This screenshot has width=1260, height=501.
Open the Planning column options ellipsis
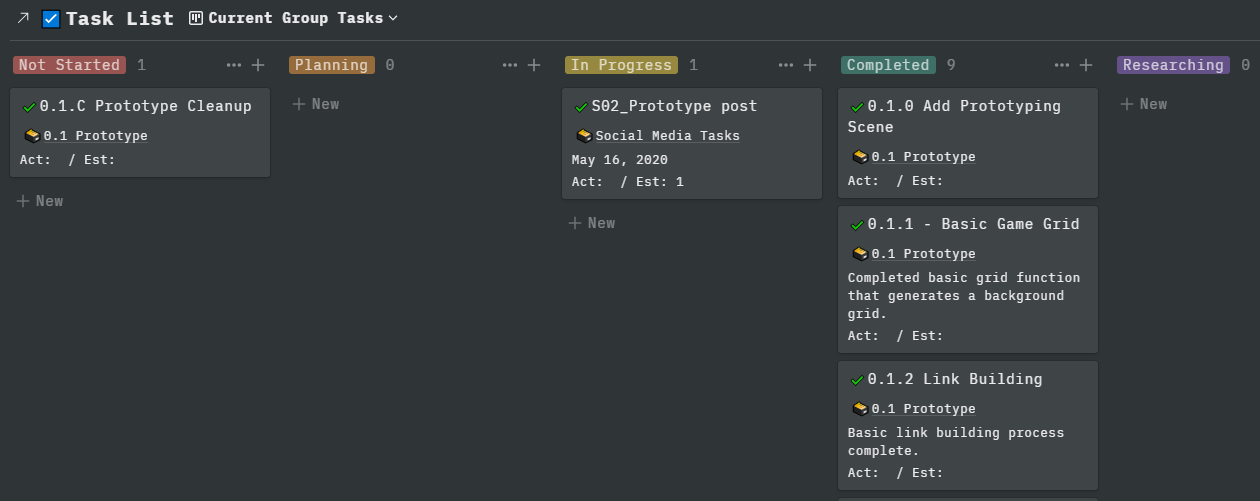point(510,65)
